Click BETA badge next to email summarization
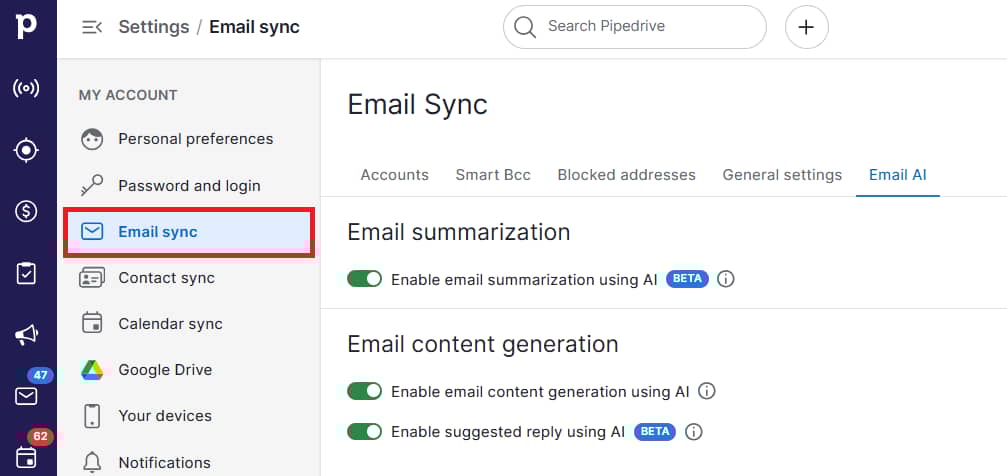Screen dimensions: 1007x476 pyautogui.click(x=687, y=279)
